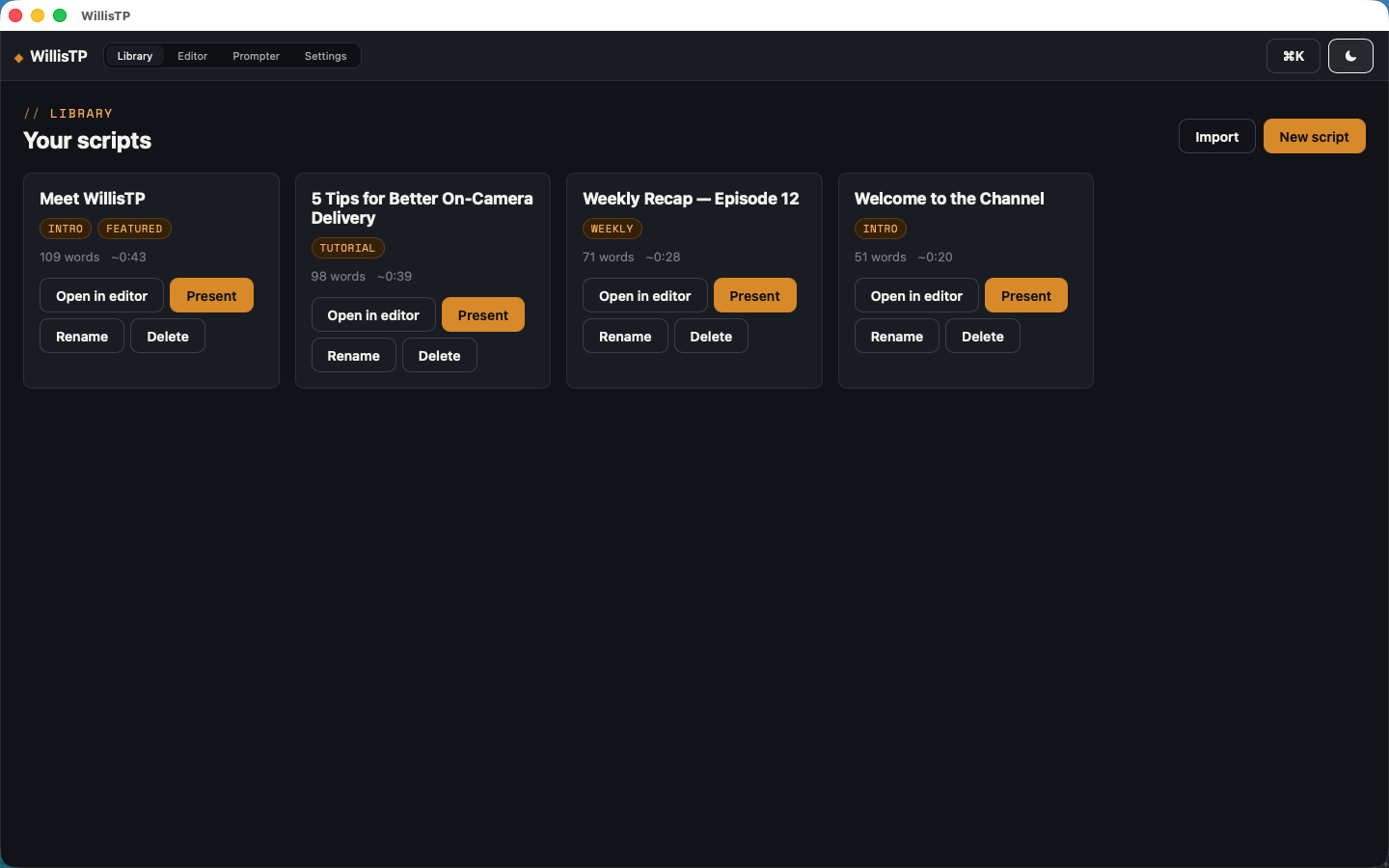Click the ~0:28 duration estimate
This screenshot has height=868, width=1389.
pyautogui.click(x=663, y=257)
